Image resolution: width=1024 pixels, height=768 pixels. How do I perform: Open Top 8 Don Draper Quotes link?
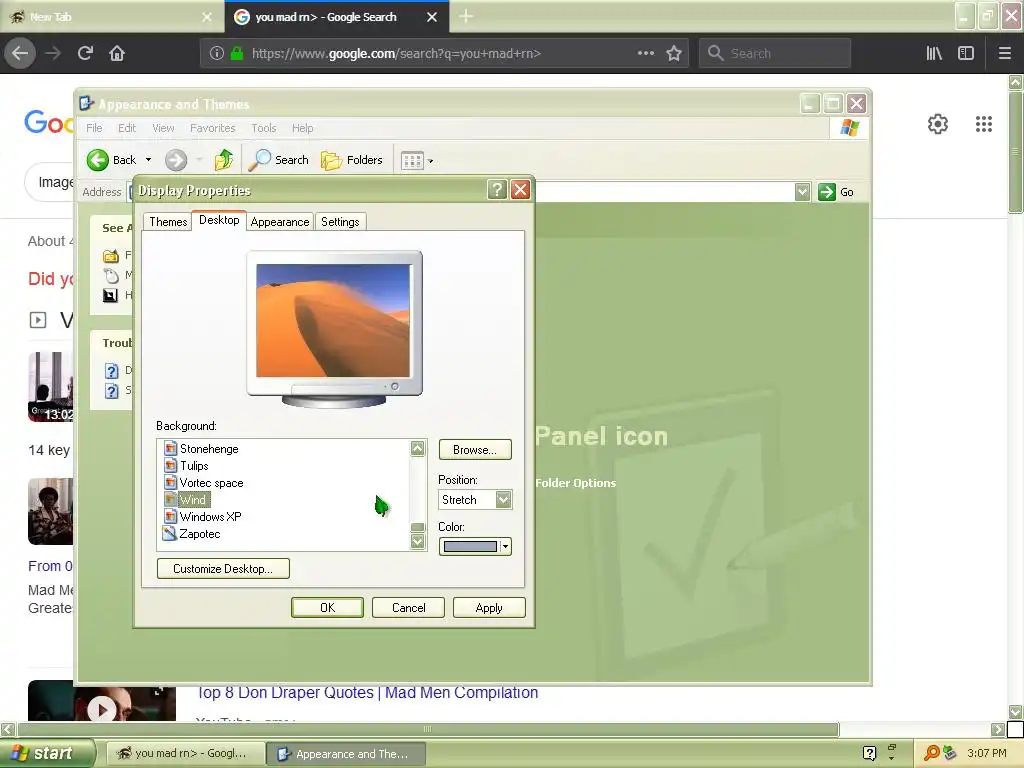pos(368,692)
